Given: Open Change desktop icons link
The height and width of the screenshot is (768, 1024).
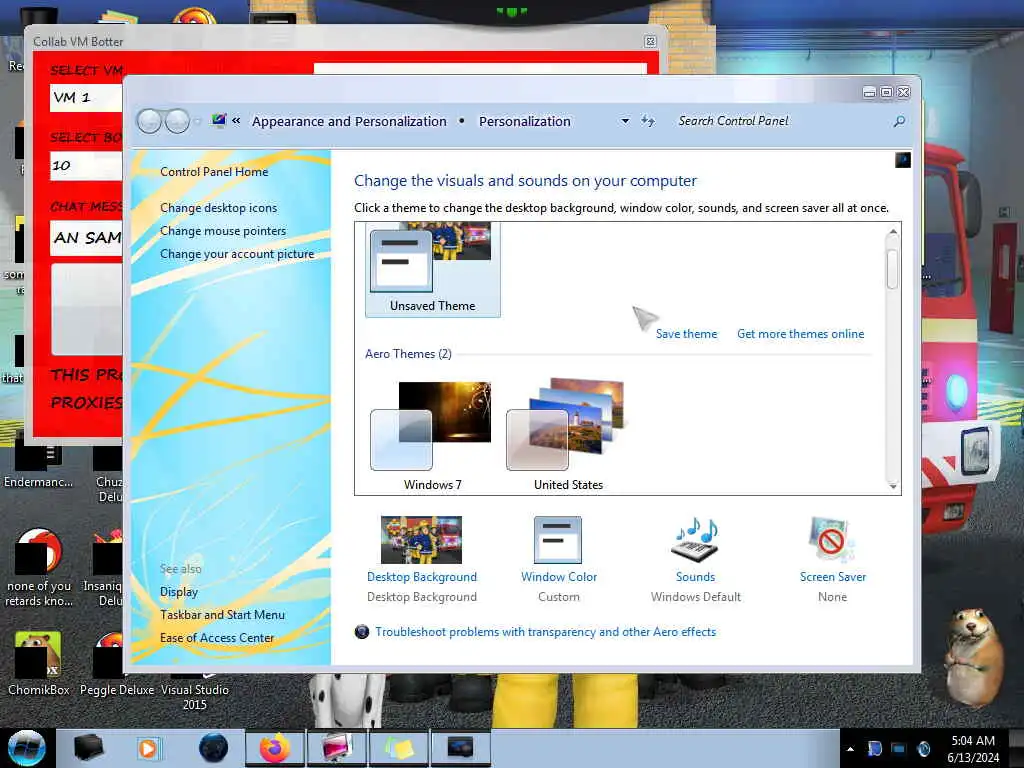Looking at the screenshot, I should click(218, 208).
